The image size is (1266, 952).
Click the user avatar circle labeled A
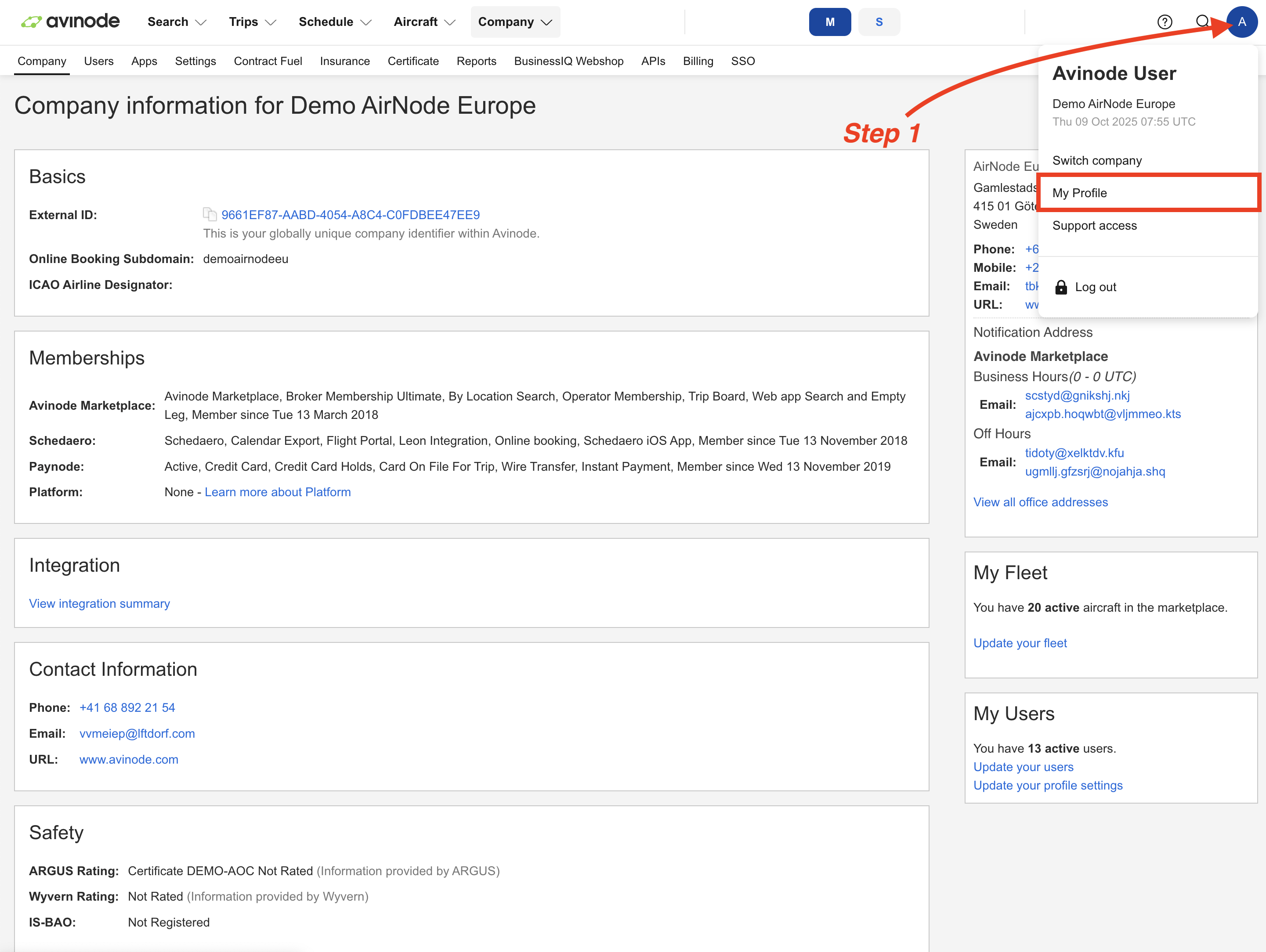coord(1241,22)
